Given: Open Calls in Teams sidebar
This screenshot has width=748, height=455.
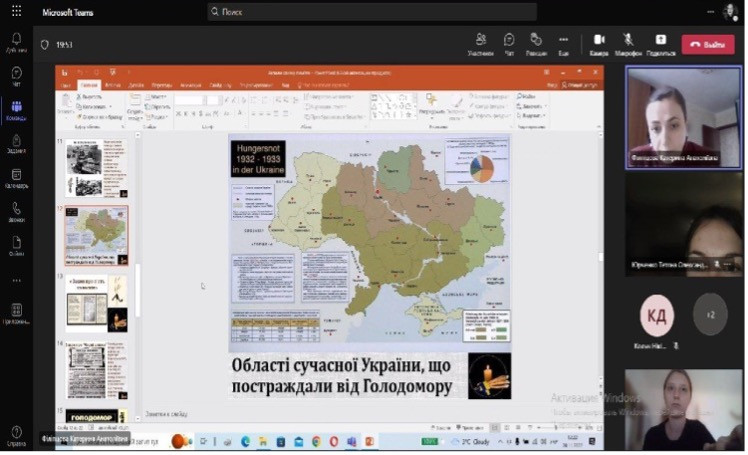Looking at the screenshot, I should pos(16,213).
